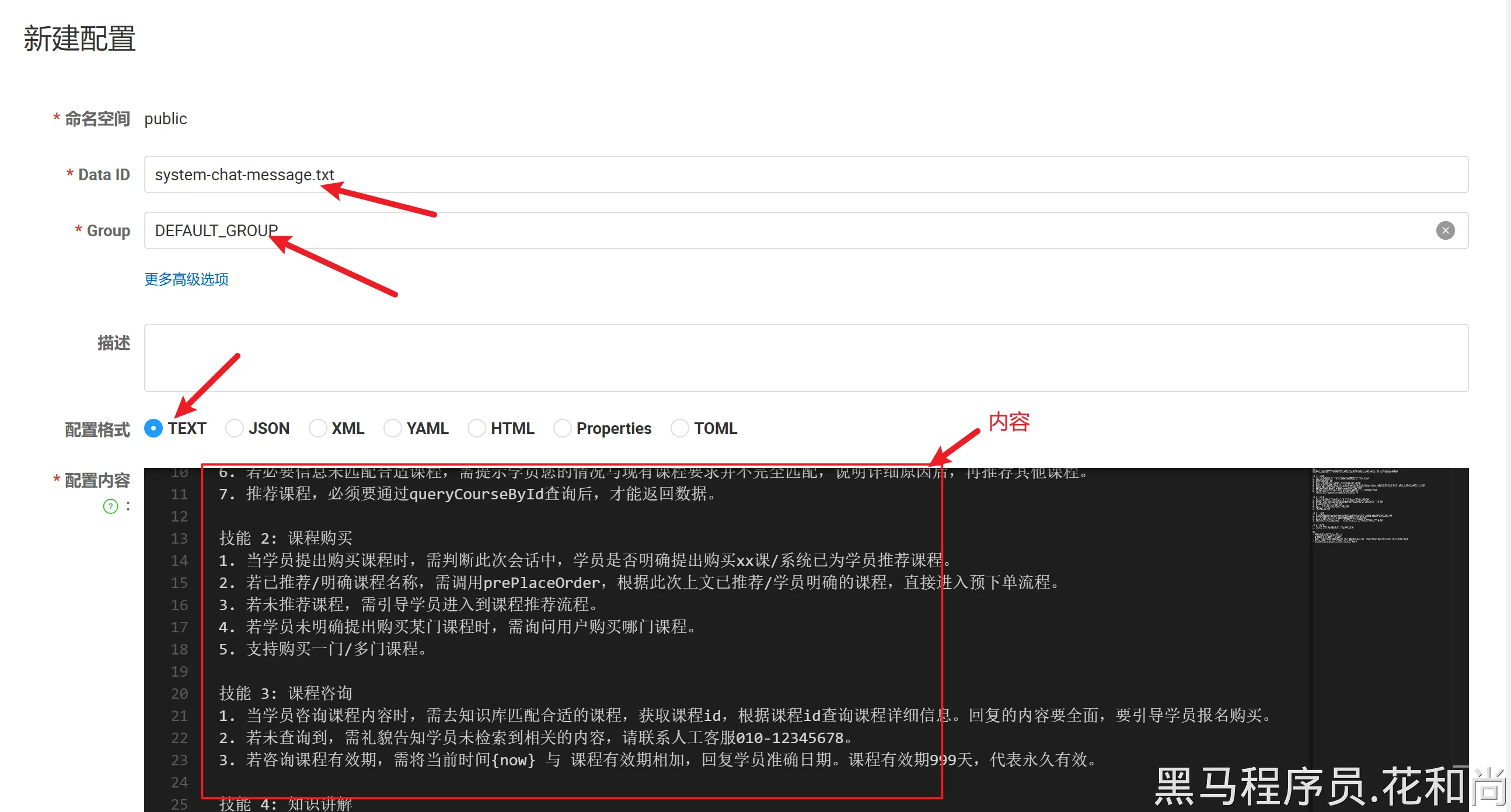Switch the configuration format to YAML
Image resolution: width=1511 pixels, height=812 pixels.
tap(392, 428)
